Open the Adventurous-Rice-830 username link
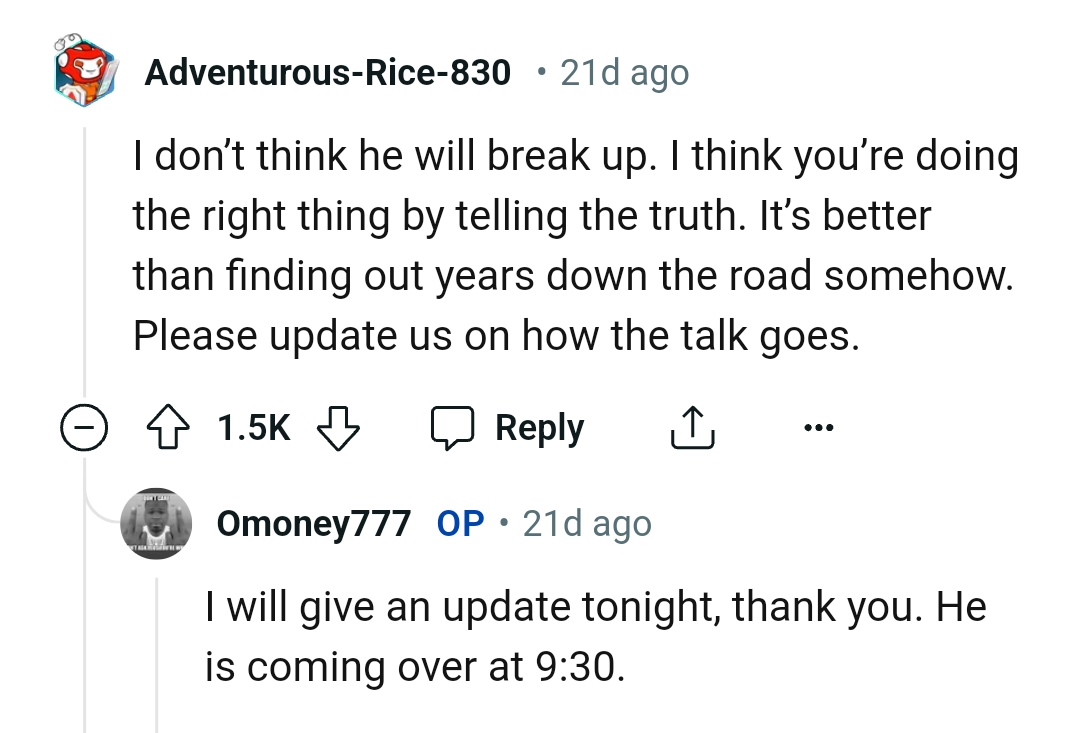The height and width of the screenshot is (733, 1080). pos(327,72)
